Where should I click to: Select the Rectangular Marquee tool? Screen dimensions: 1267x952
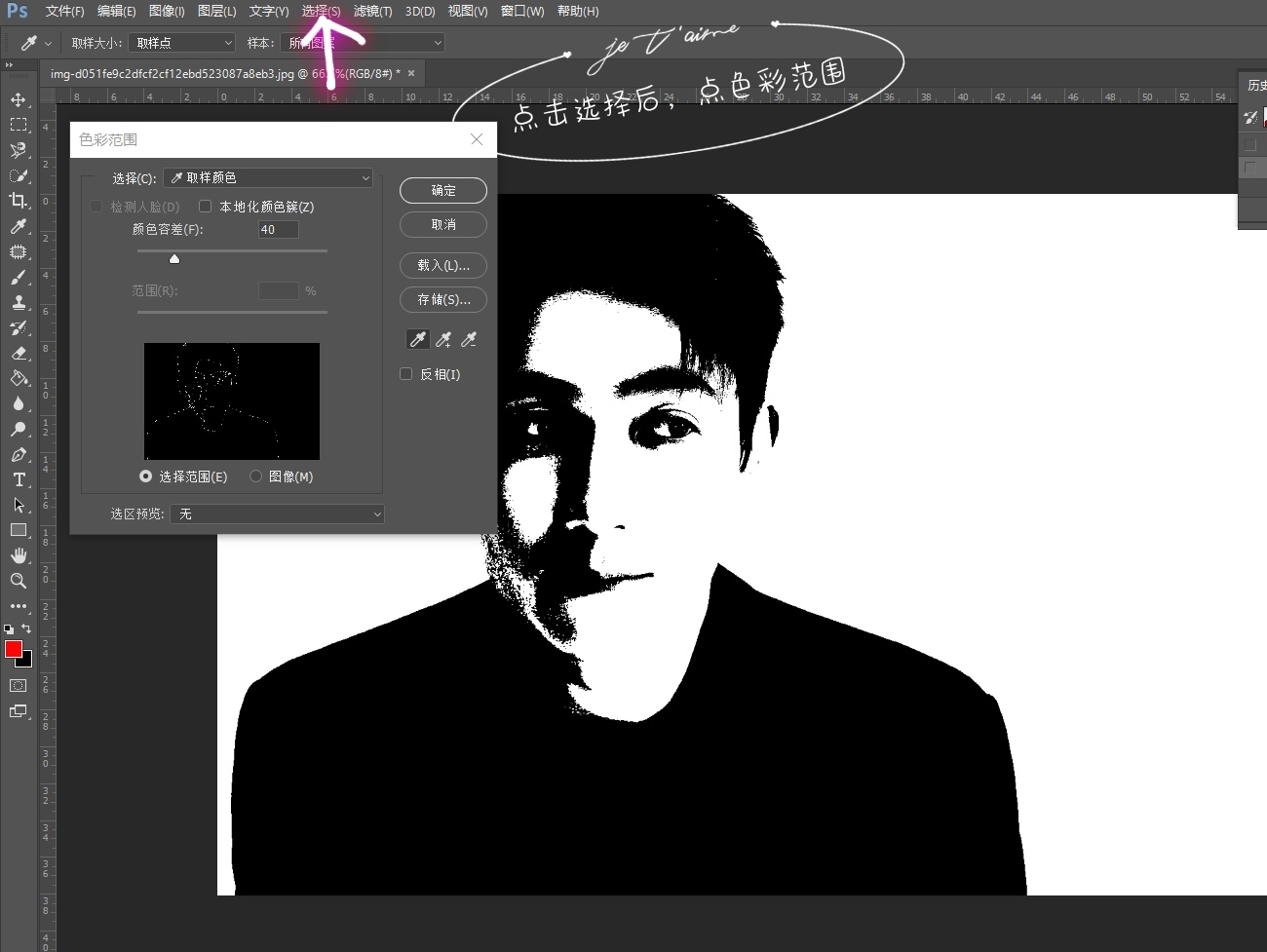[18, 125]
